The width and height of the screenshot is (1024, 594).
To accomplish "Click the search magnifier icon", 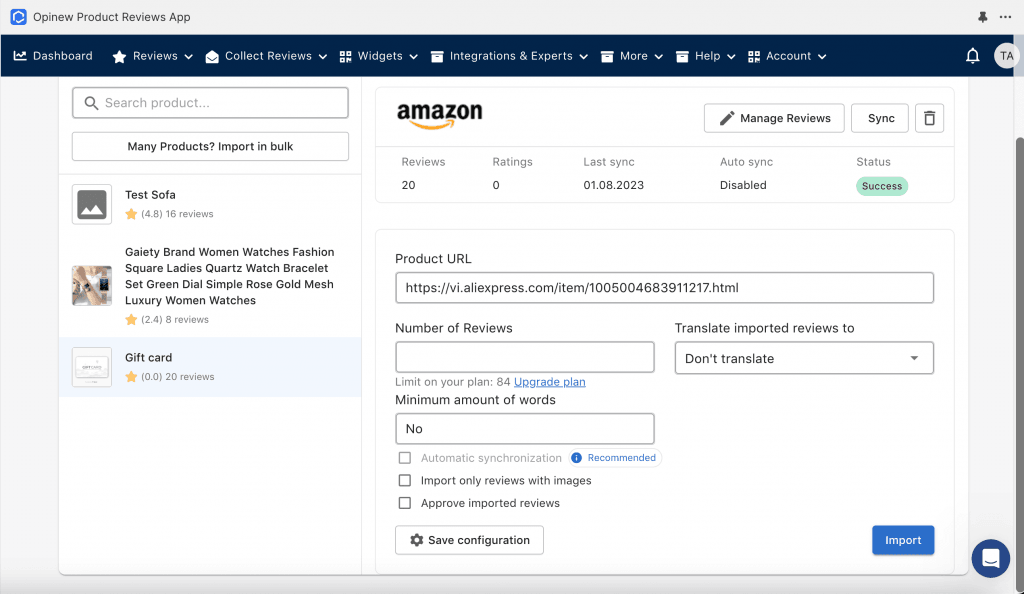I will pyautogui.click(x=91, y=103).
